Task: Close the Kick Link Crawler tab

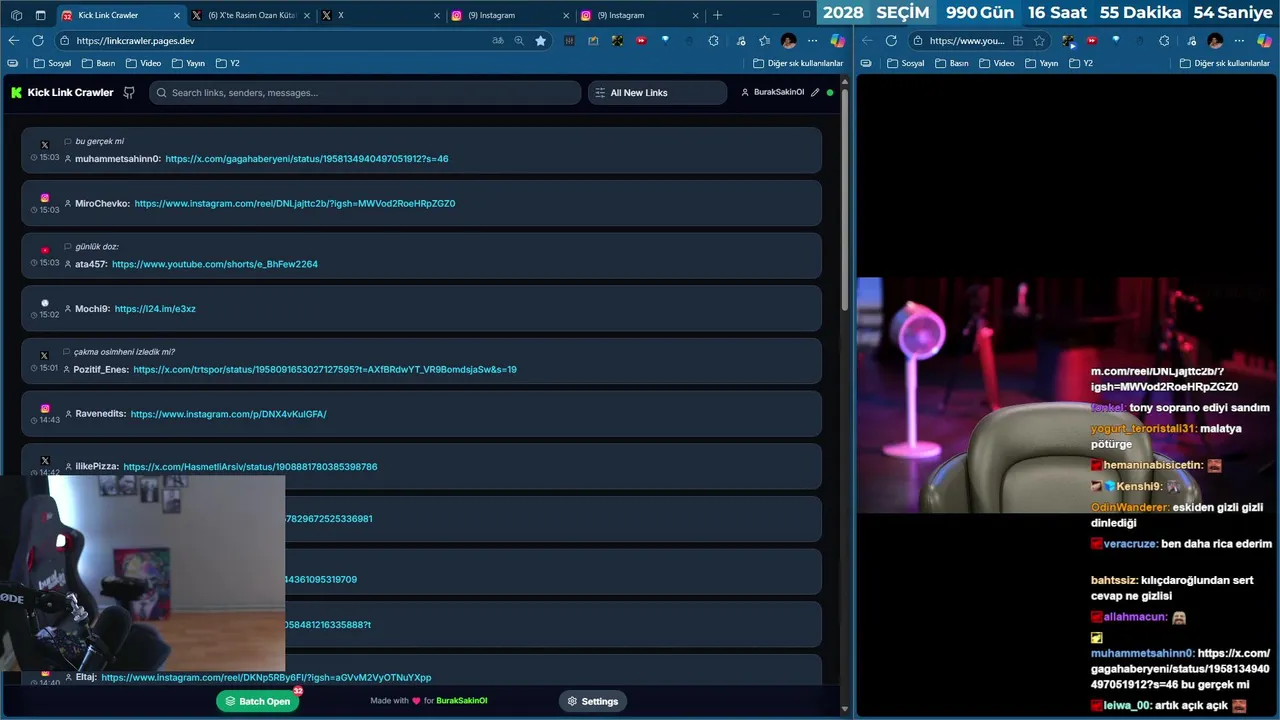Action: tap(177, 15)
